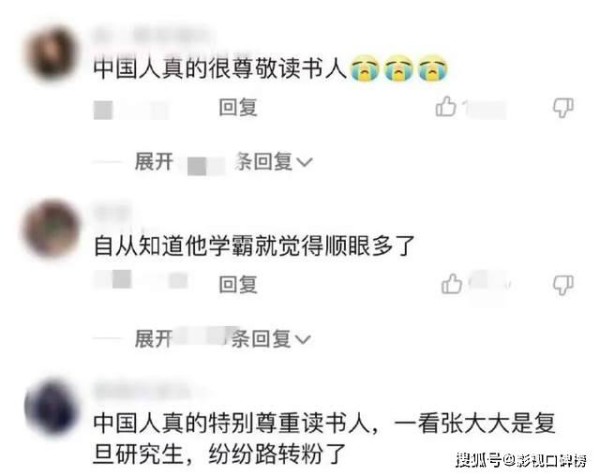Open the blurred username of first commenter
Screen dimensions: 600x476
click(152, 35)
